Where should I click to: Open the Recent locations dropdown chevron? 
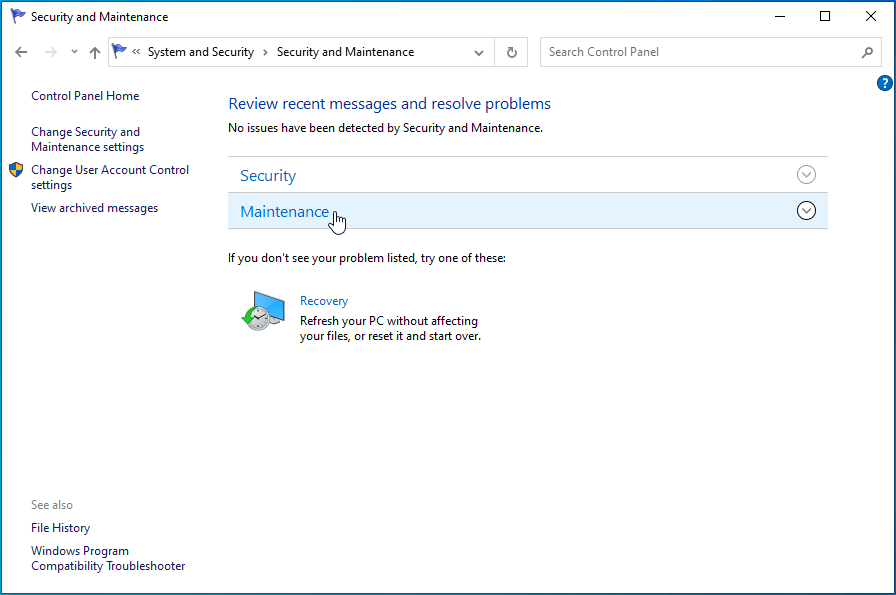pos(74,52)
